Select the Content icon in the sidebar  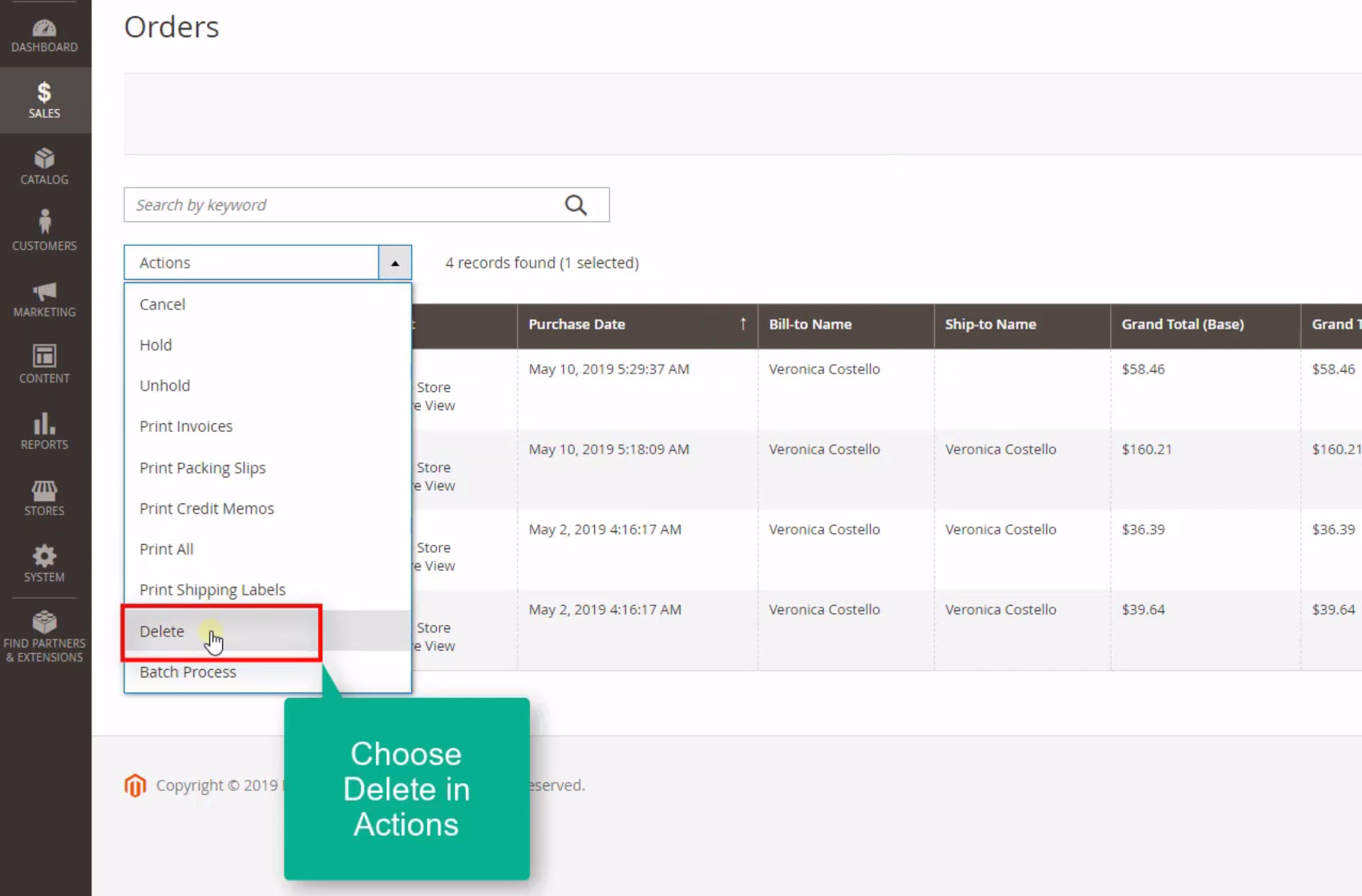[44, 365]
